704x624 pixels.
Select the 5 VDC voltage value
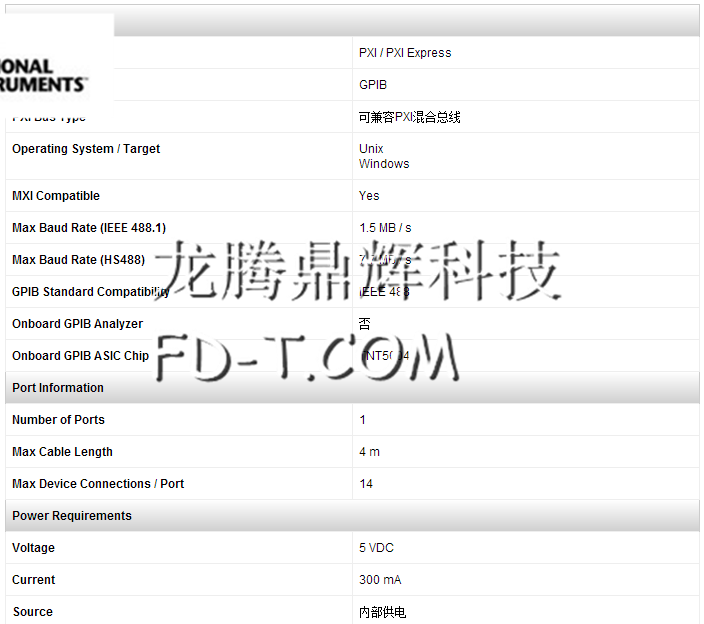click(x=375, y=548)
